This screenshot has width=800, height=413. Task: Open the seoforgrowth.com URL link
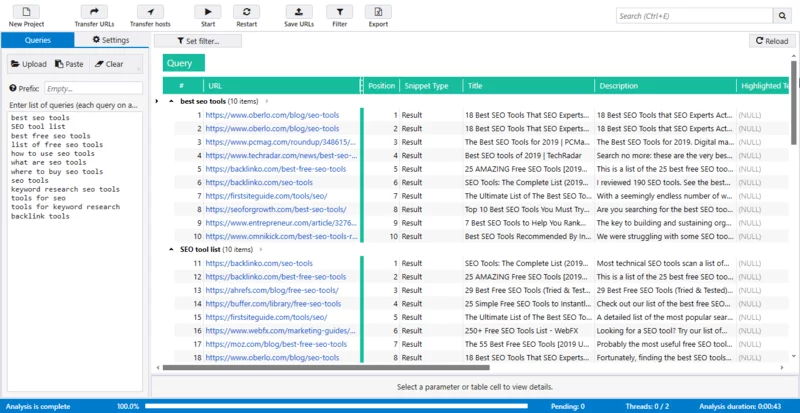pyautogui.click(x=276, y=209)
